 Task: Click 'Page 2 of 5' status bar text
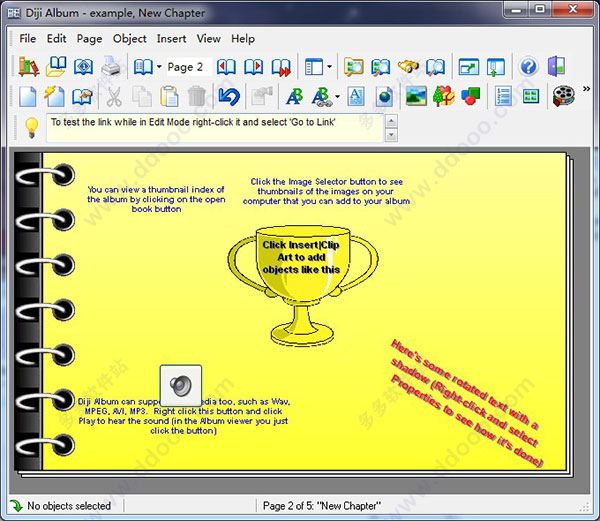coord(322,506)
